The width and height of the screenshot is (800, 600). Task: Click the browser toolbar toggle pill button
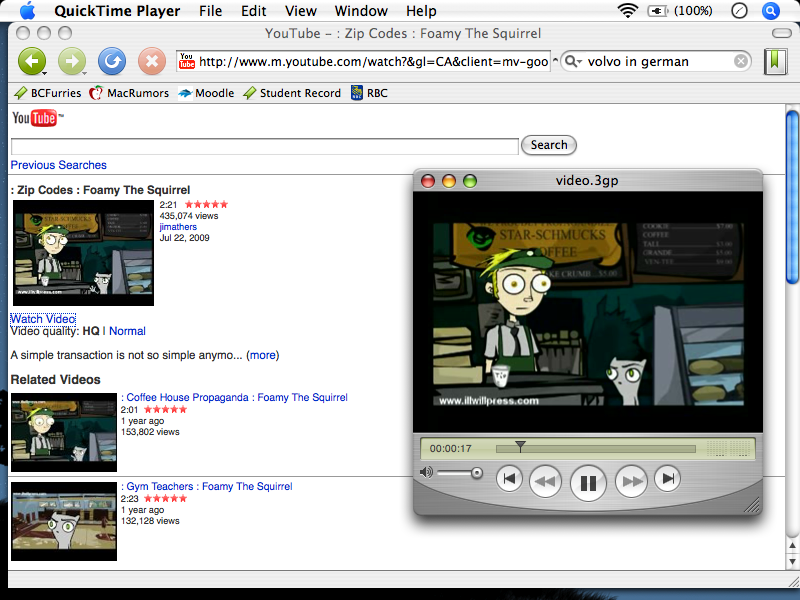point(782,33)
